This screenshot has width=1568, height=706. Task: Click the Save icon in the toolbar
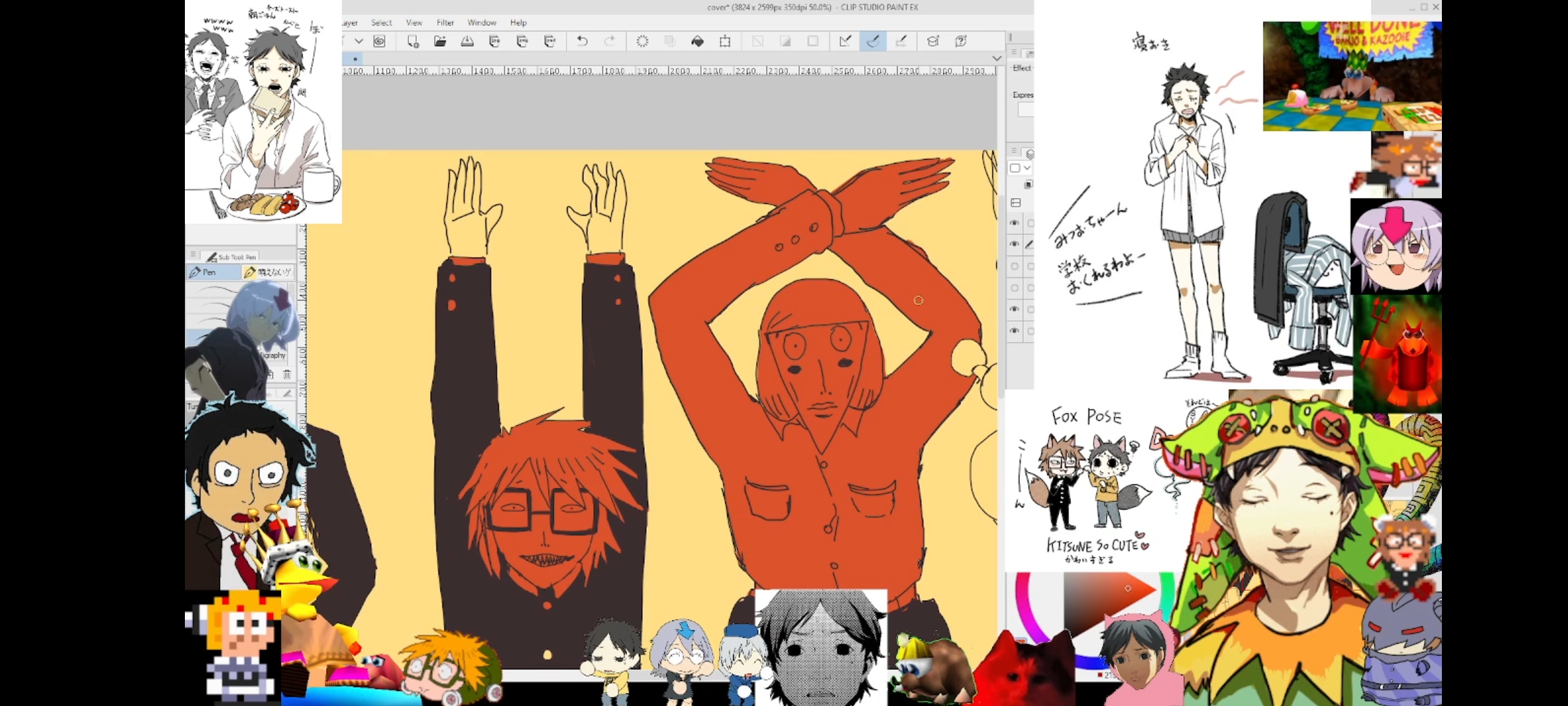(467, 41)
